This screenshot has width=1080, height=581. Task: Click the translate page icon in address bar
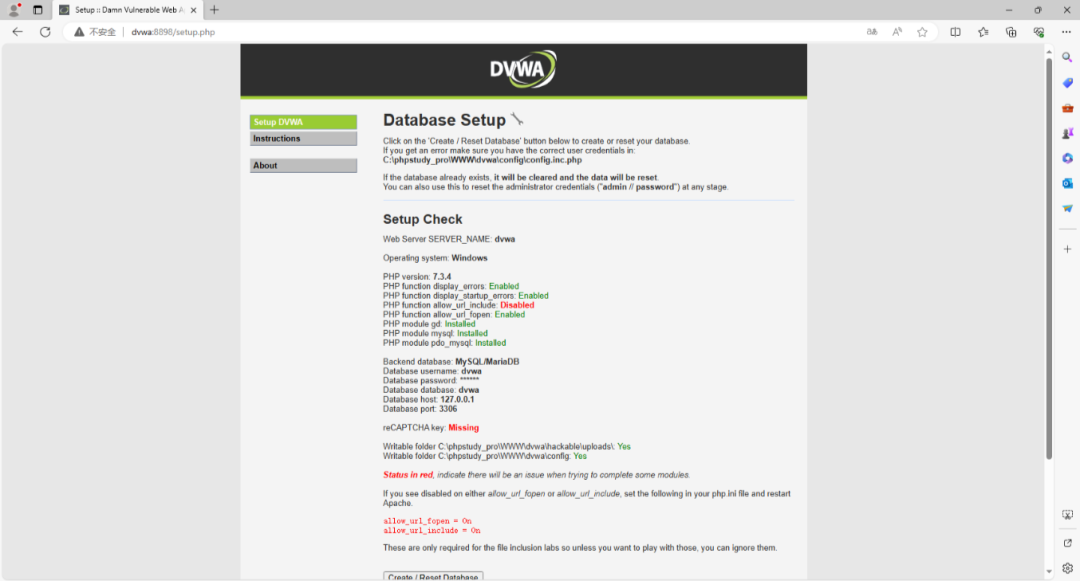pos(872,32)
